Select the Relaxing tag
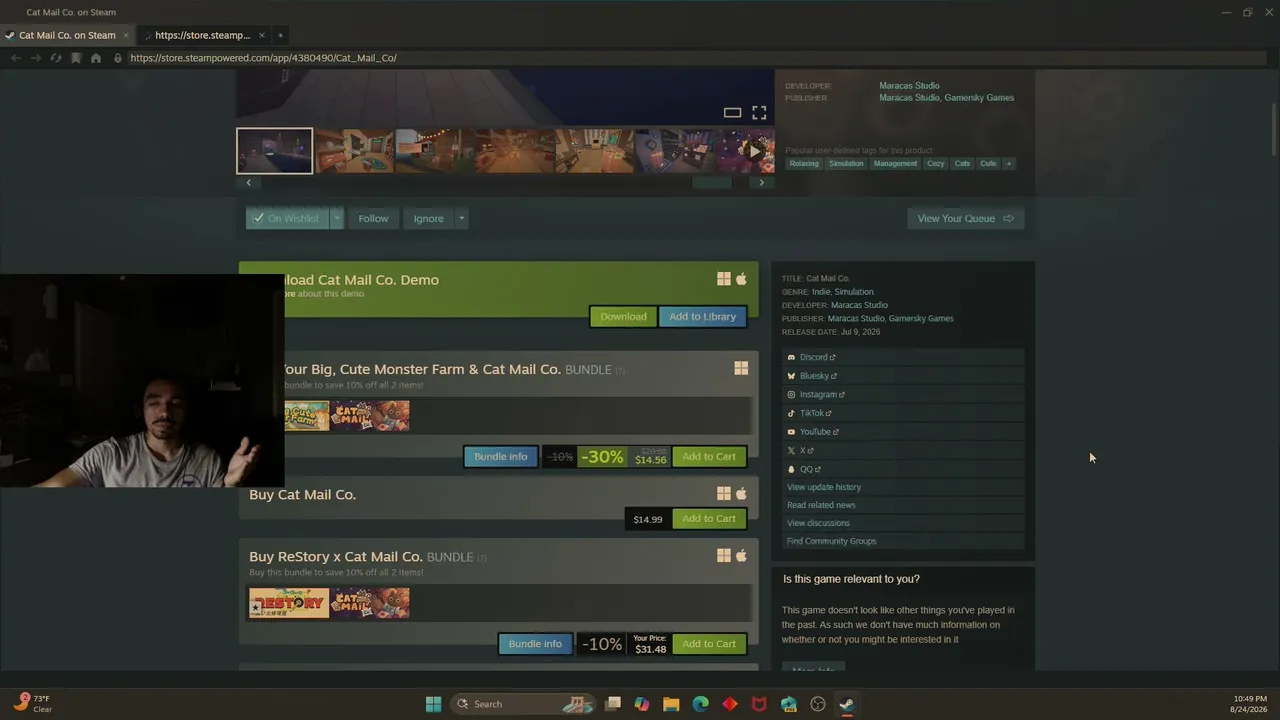 pos(804,164)
